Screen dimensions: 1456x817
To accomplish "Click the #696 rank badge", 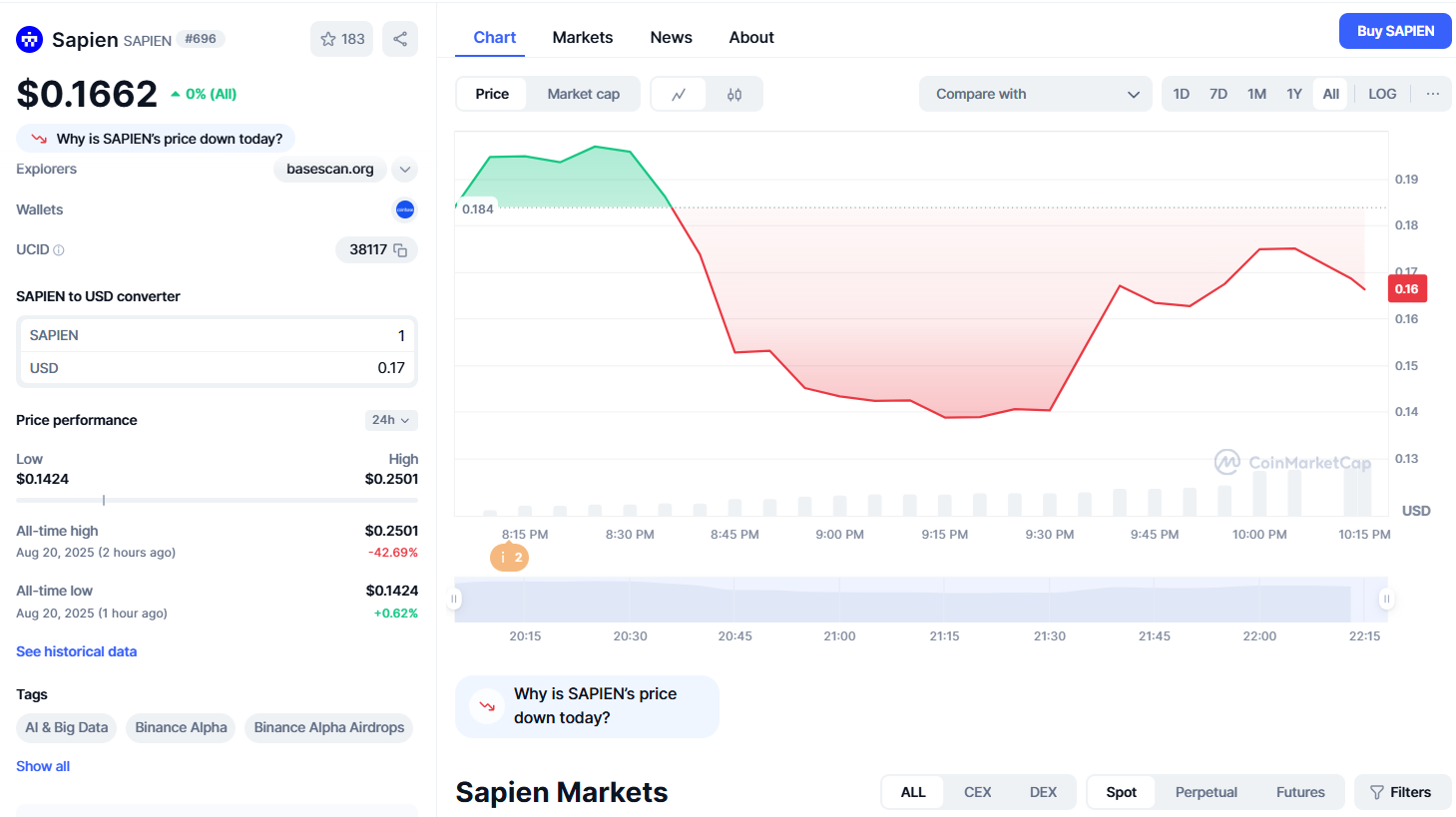I will pyautogui.click(x=201, y=39).
